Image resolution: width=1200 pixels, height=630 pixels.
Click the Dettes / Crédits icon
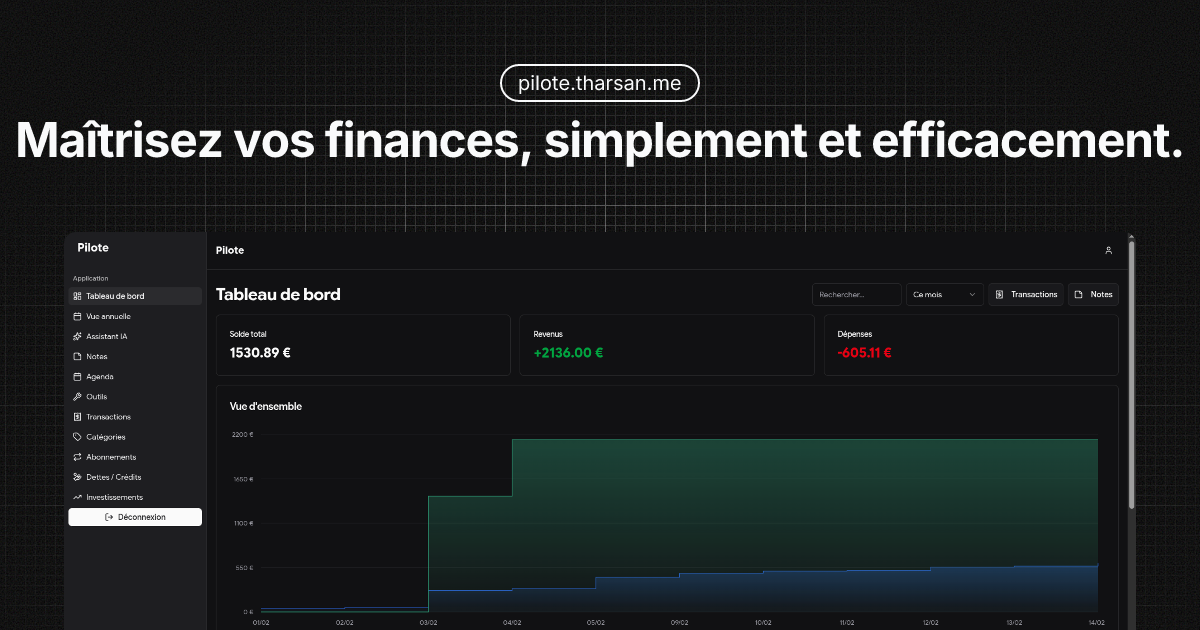pyautogui.click(x=77, y=477)
